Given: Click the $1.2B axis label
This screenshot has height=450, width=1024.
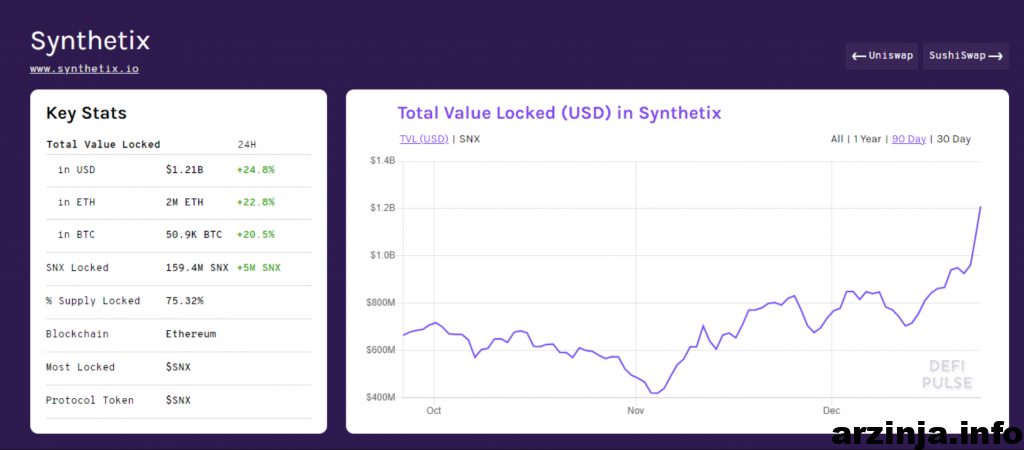Looking at the screenshot, I should pos(382,208).
